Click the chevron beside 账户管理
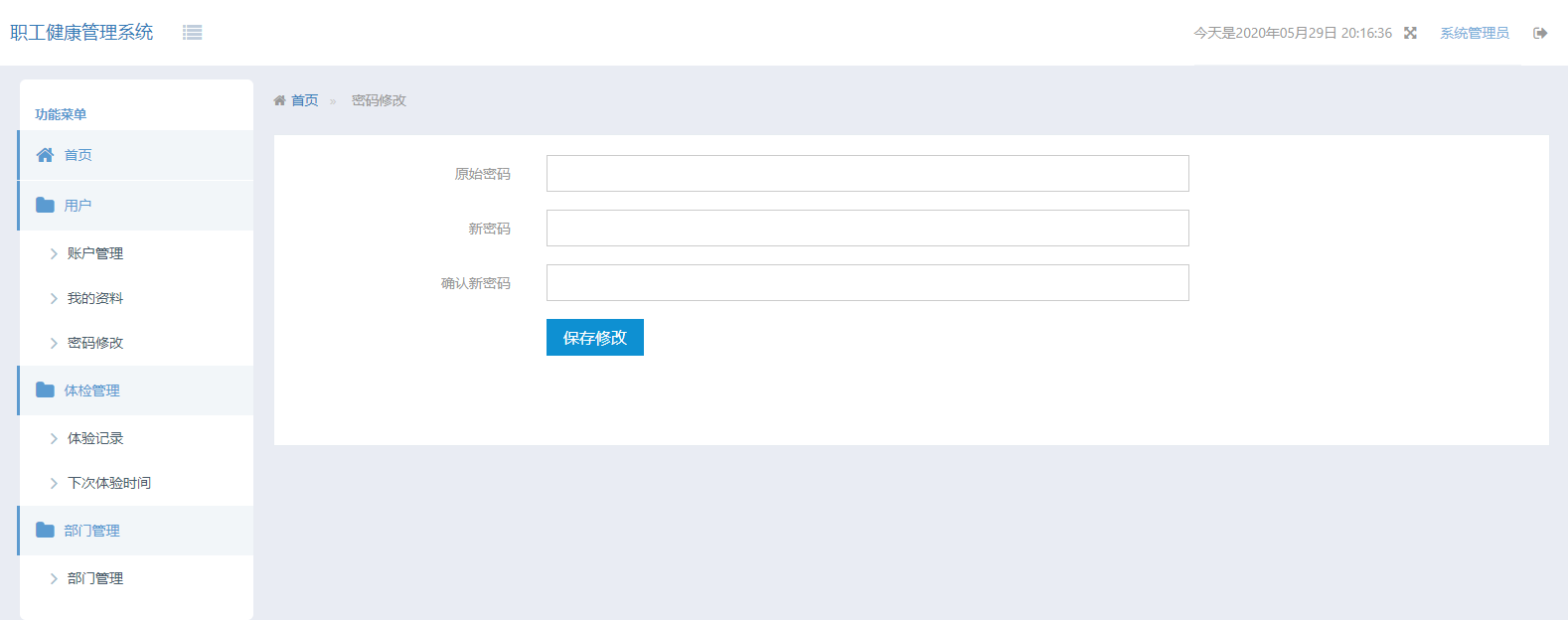Viewport: 1568px width, 620px height. [x=54, y=253]
